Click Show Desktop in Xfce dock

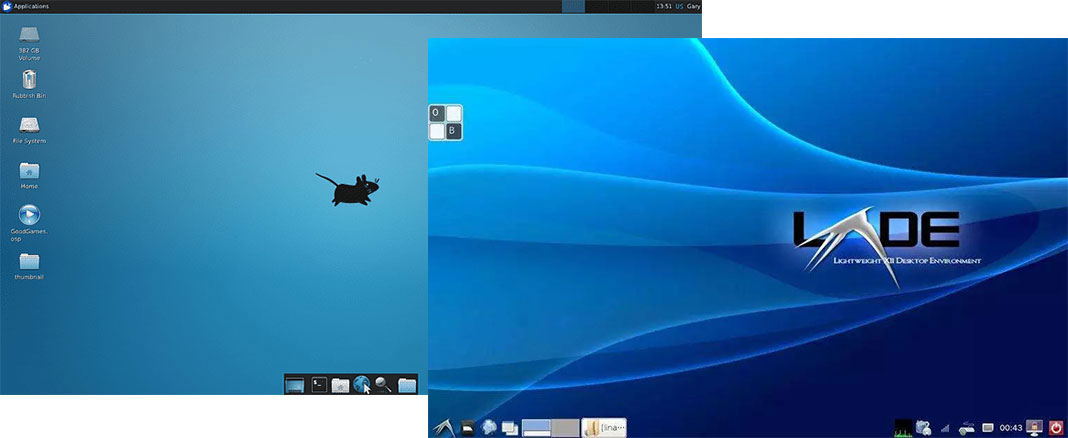coord(294,385)
